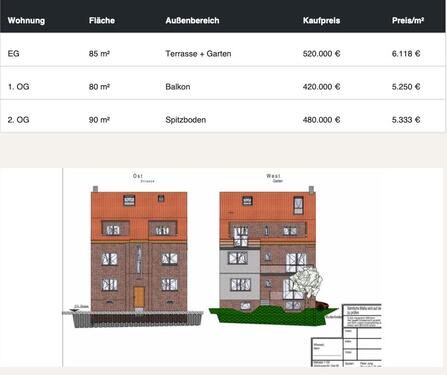Select the EG apartment cell
447x375 pixels.
click(13, 54)
